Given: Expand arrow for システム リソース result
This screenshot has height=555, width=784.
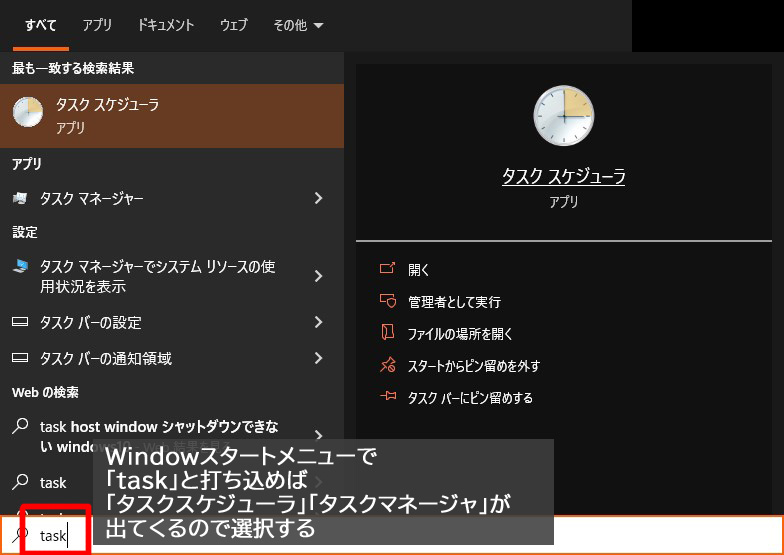Looking at the screenshot, I should pos(318,276).
